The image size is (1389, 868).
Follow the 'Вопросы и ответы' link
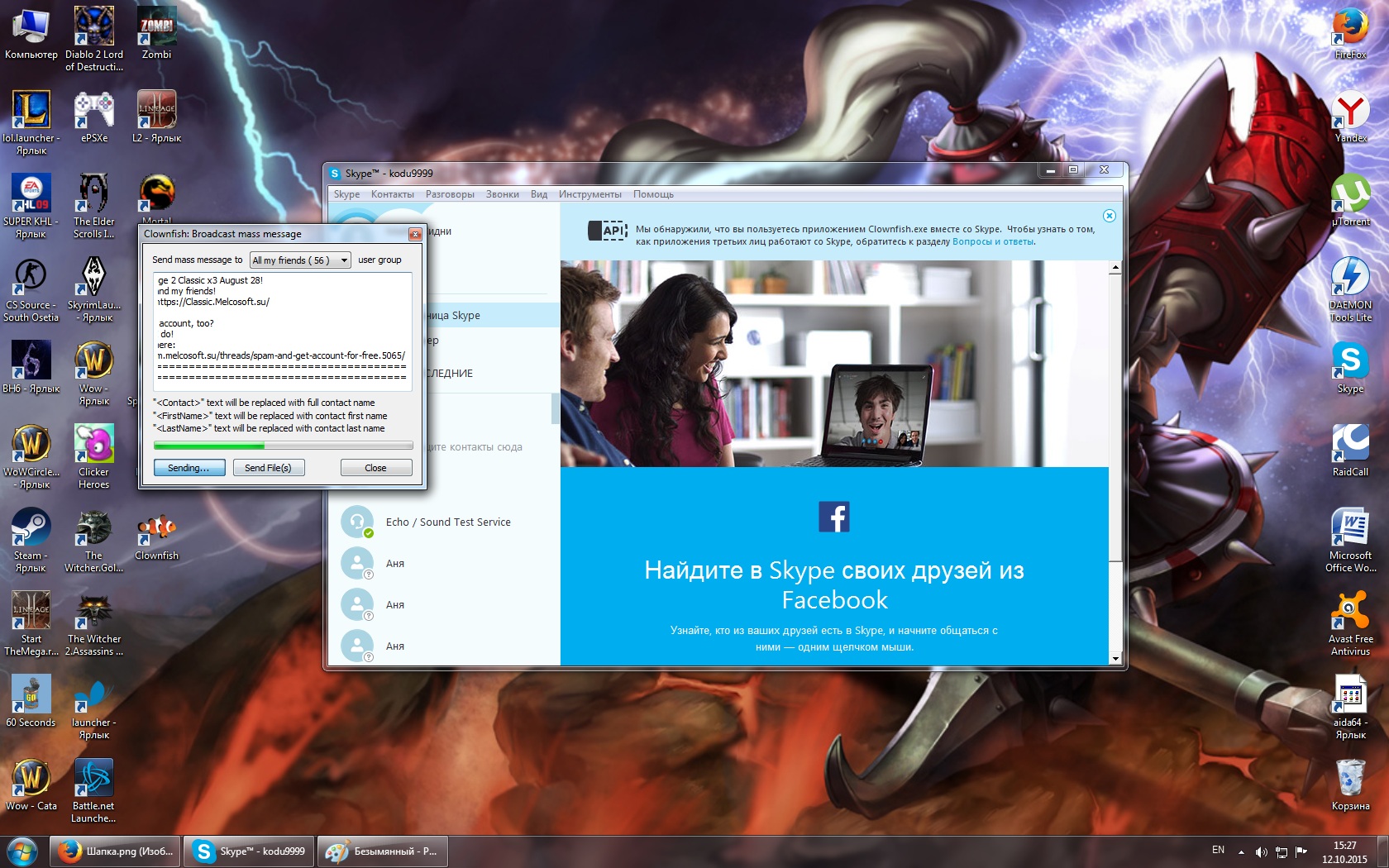click(x=993, y=242)
